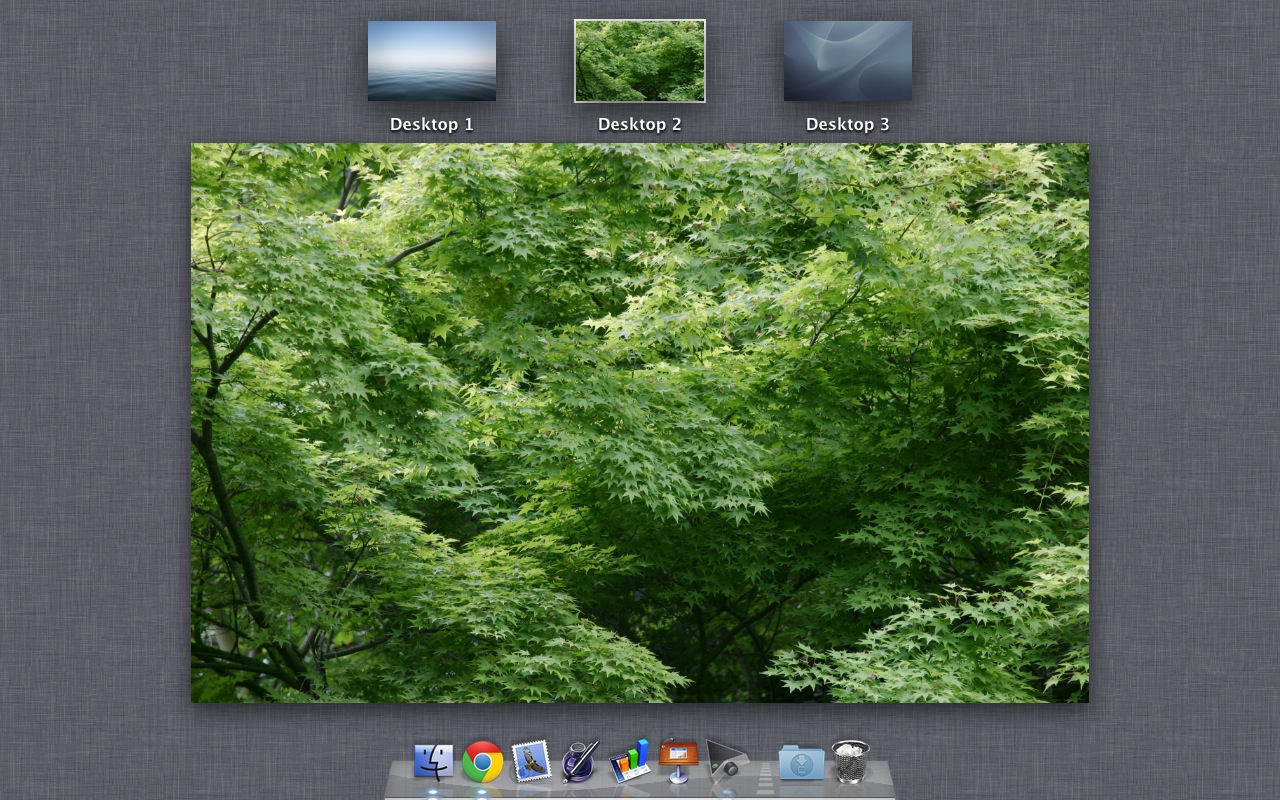Switch to the Desktop 1 ocean thumbnail
This screenshot has width=1280, height=800.
click(432, 61)
